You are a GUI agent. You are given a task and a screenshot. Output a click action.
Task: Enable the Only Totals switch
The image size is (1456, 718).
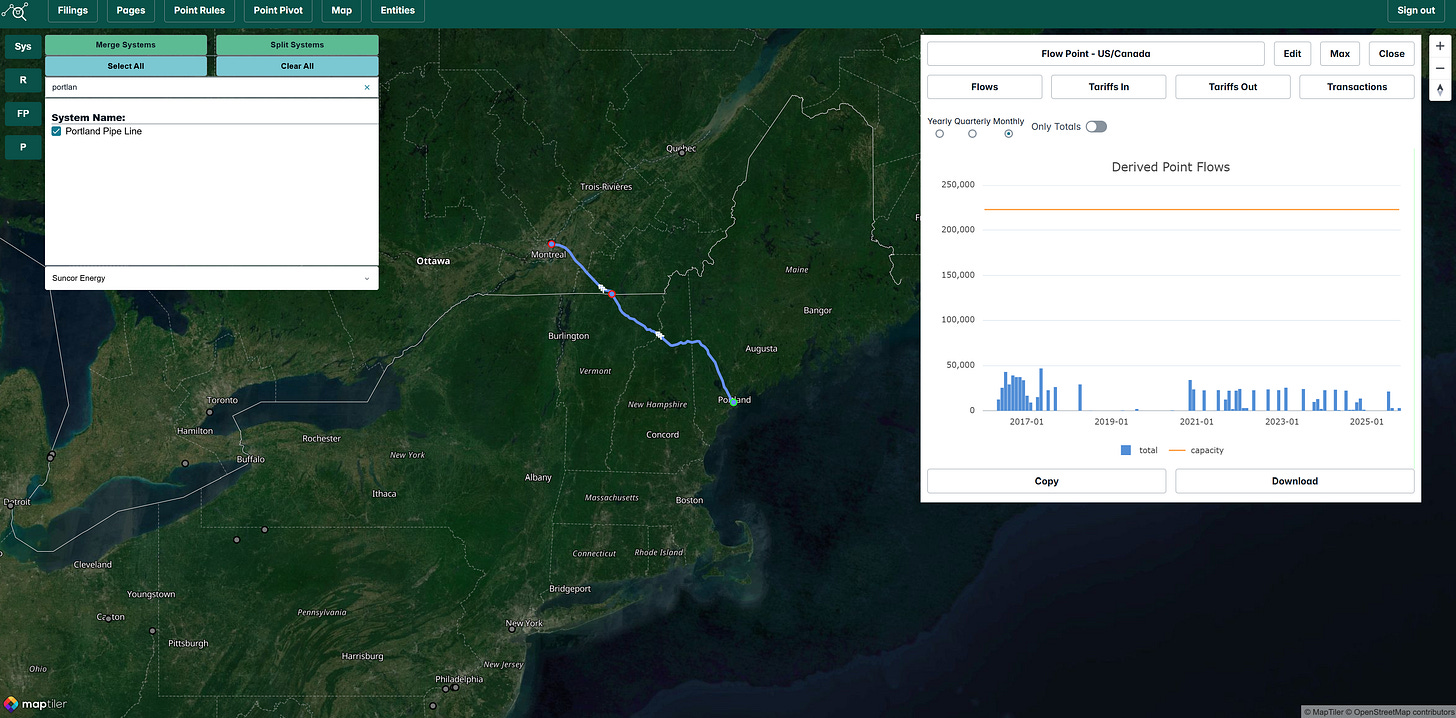pyautogui.click(x=1096, y=127)
